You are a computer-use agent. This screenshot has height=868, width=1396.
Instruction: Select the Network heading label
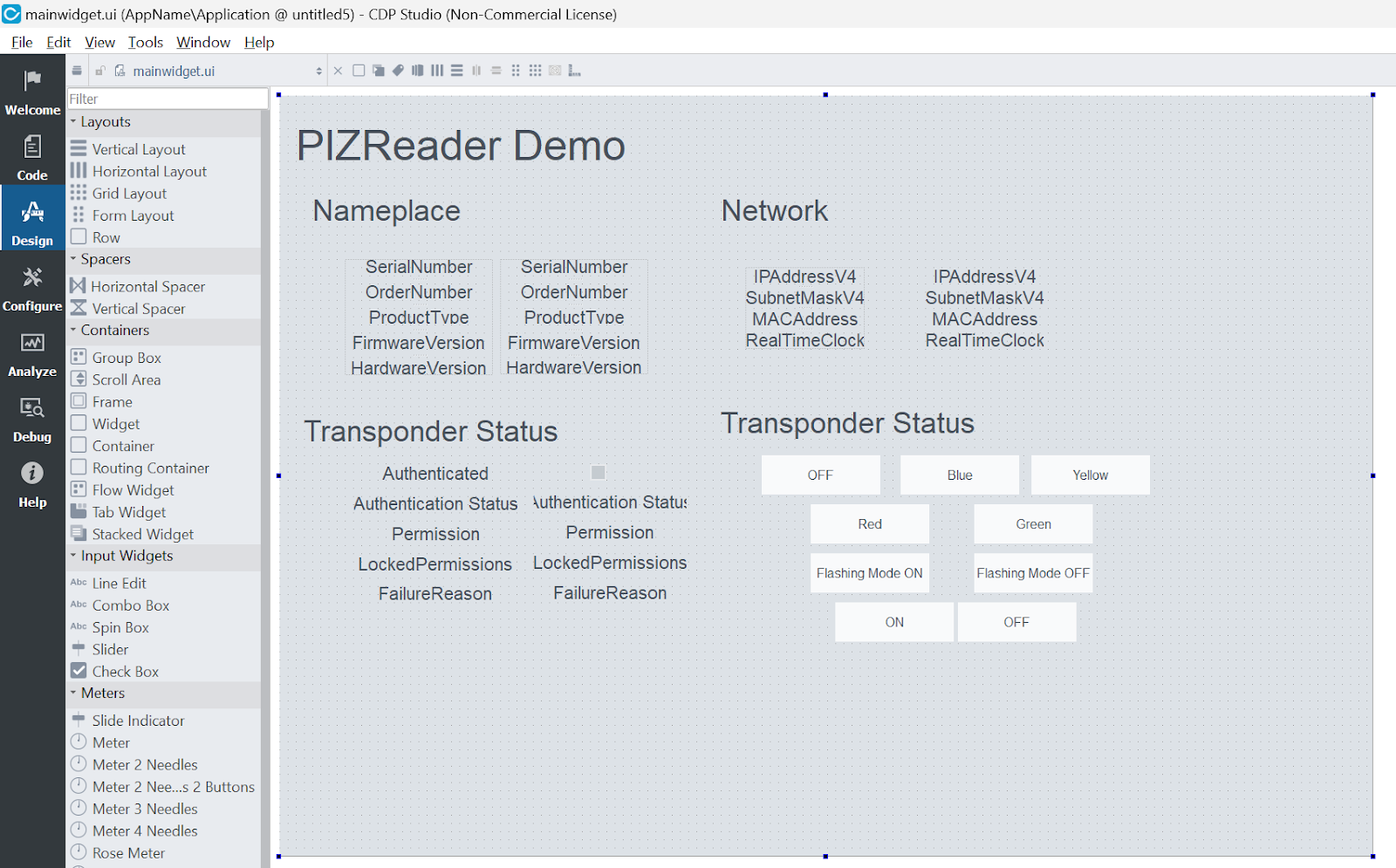[775, 210]
